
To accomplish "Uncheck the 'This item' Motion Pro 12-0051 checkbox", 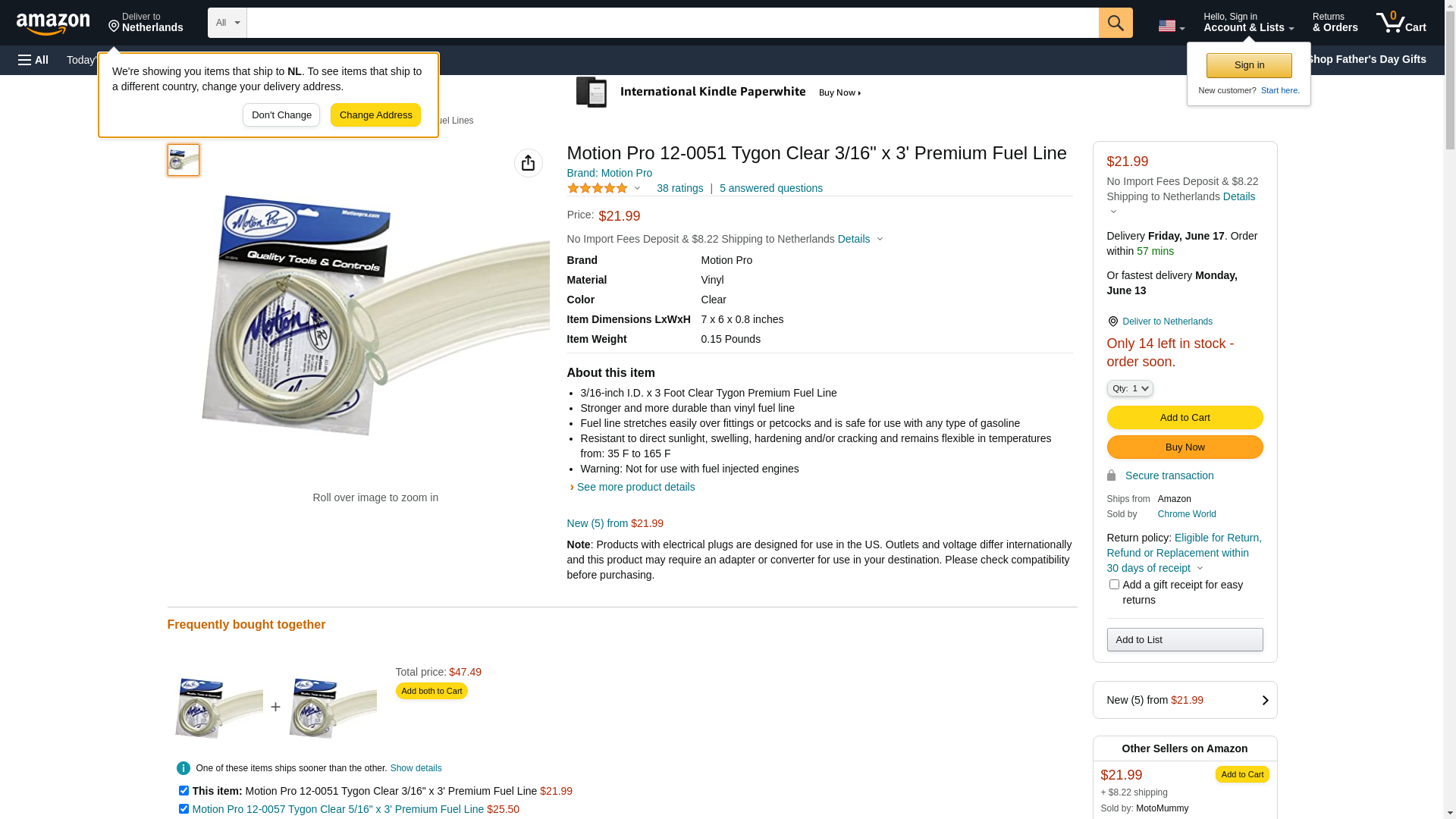I will click(x=184, y=790).
